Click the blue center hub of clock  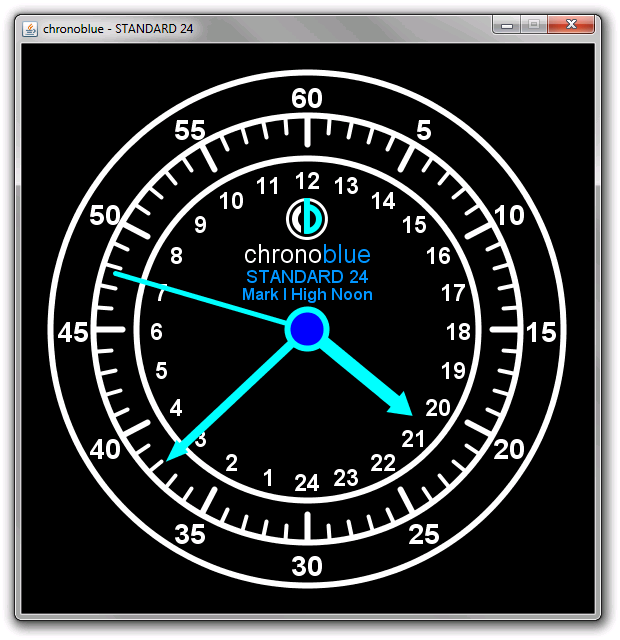click(x=307, y=329)
